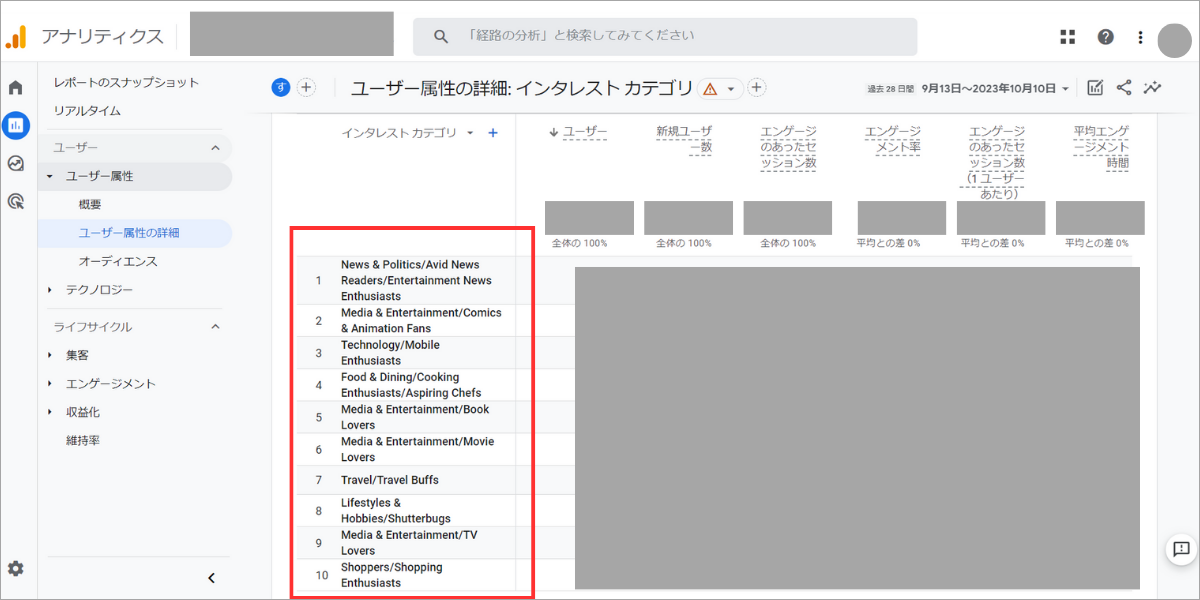Collapse the ライフサイクル section chevron
Viewport: 1200px width, 600px height.
click(x=215, y=327)
